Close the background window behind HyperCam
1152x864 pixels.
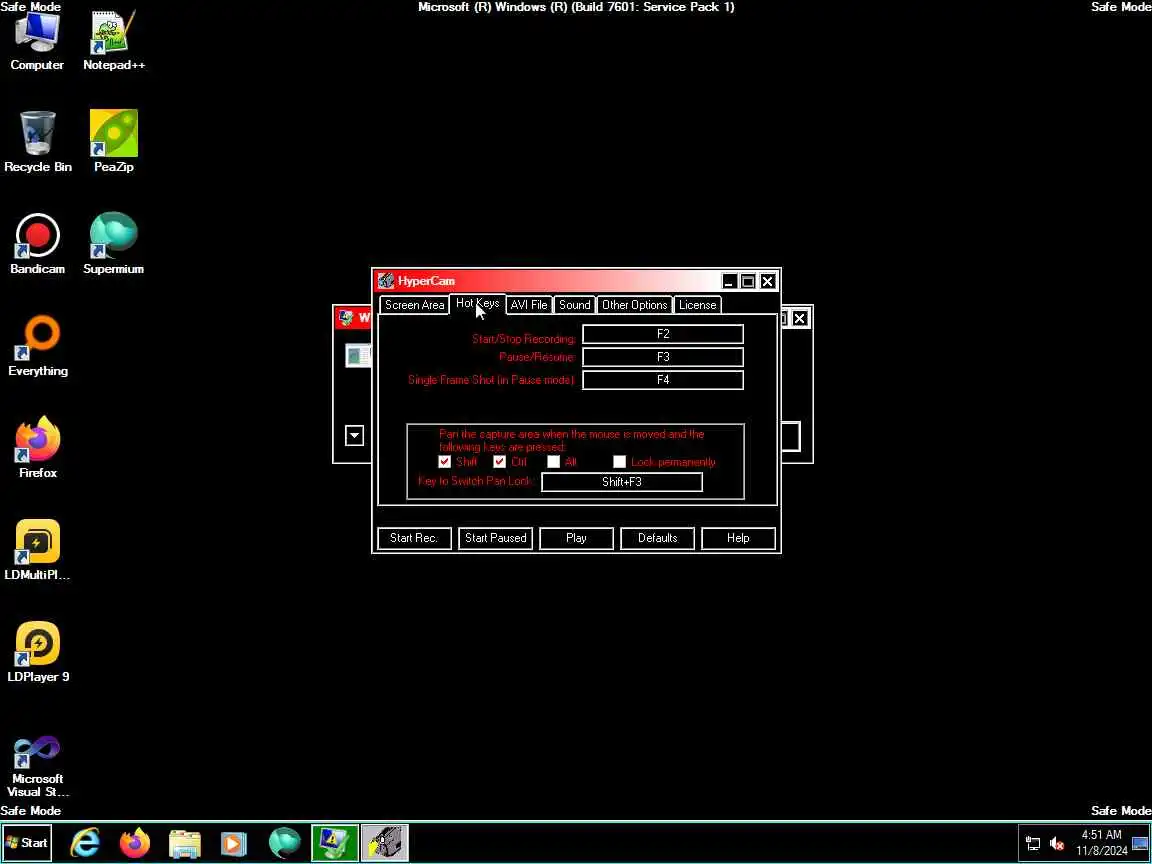[799, 318]
